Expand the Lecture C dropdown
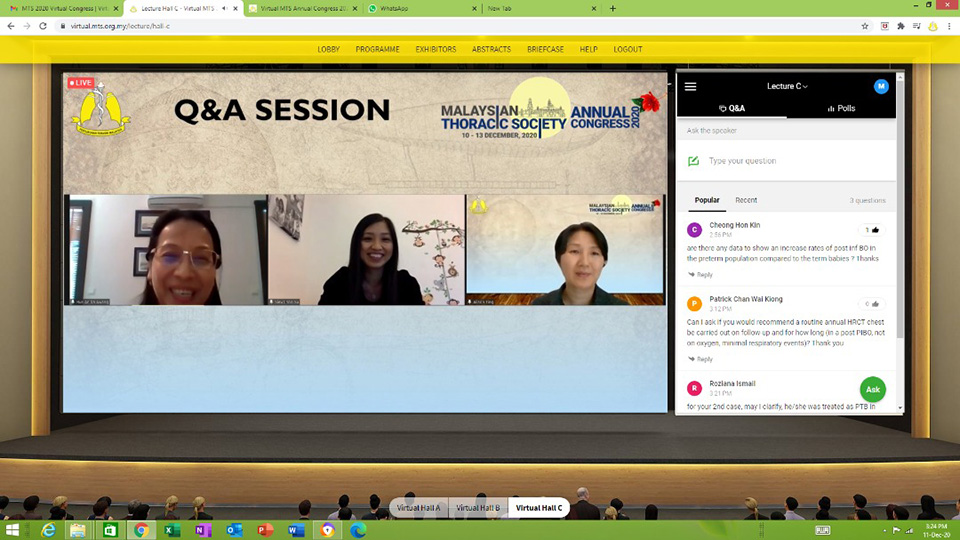The image size is (960, 540). [787, 86]
